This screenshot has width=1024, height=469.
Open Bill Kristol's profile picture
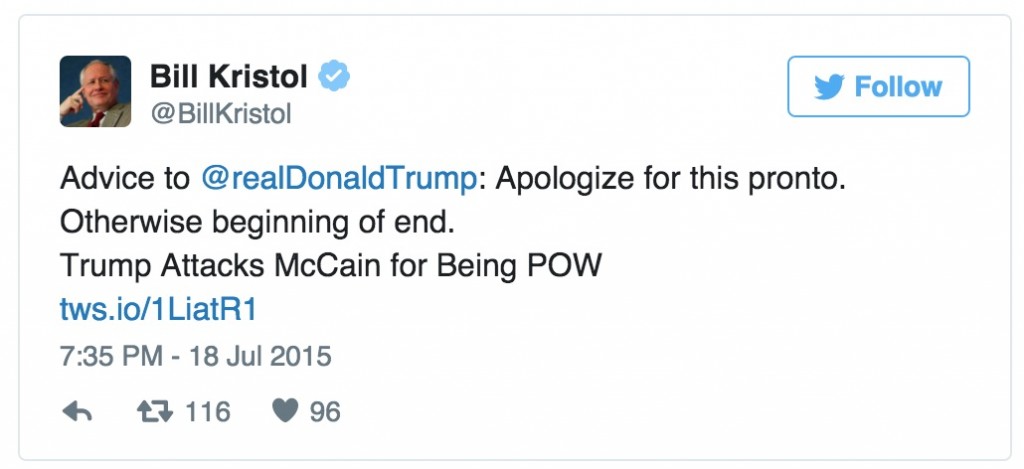pyautogui.click(x=96, y=91)
